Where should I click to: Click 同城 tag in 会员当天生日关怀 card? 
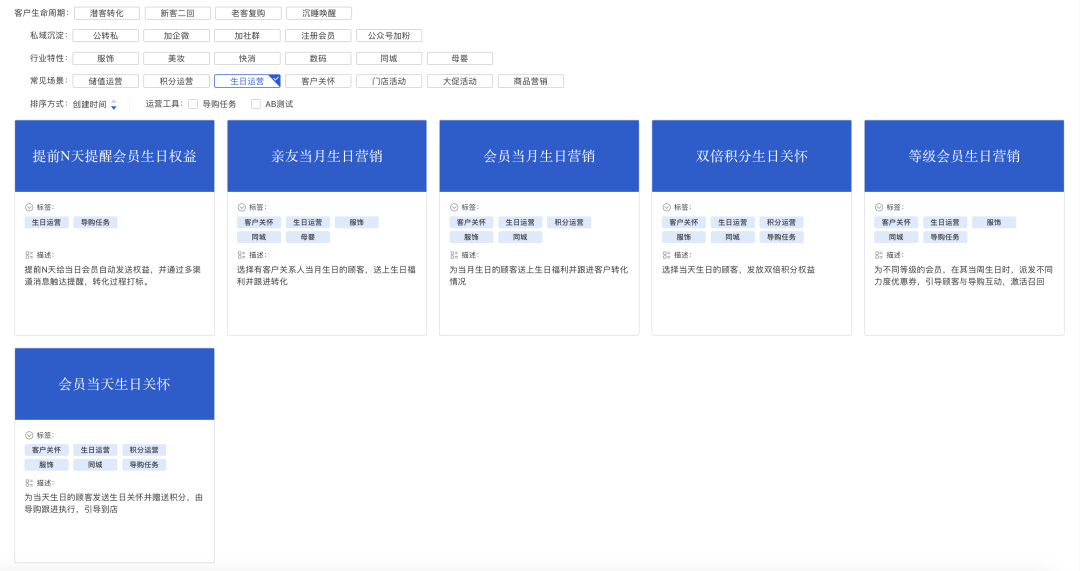click(95, 465)
